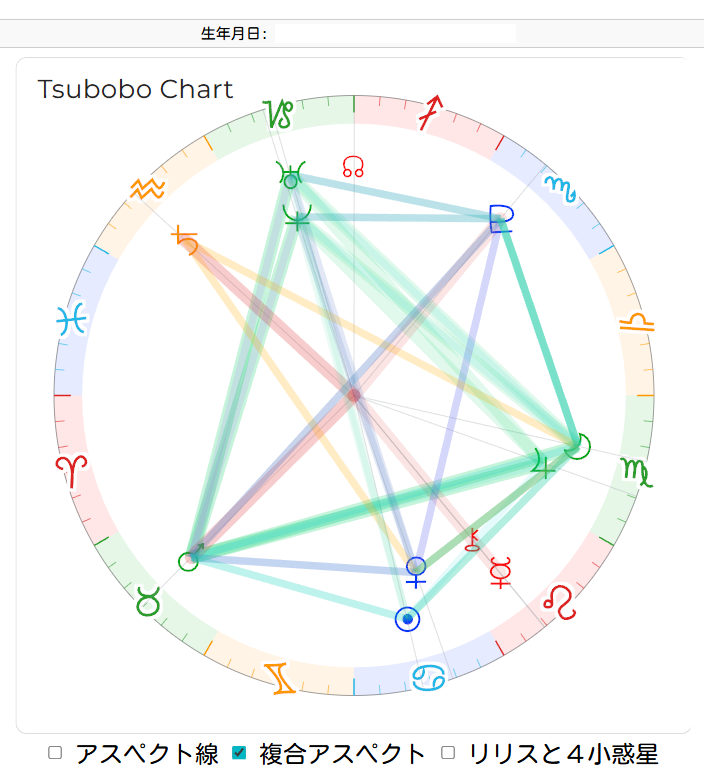Image resolution: width=704 pixels, height=775 pixels.
Task: Click the Leo zodiac symbol
Action: click(x=560, y=602)
